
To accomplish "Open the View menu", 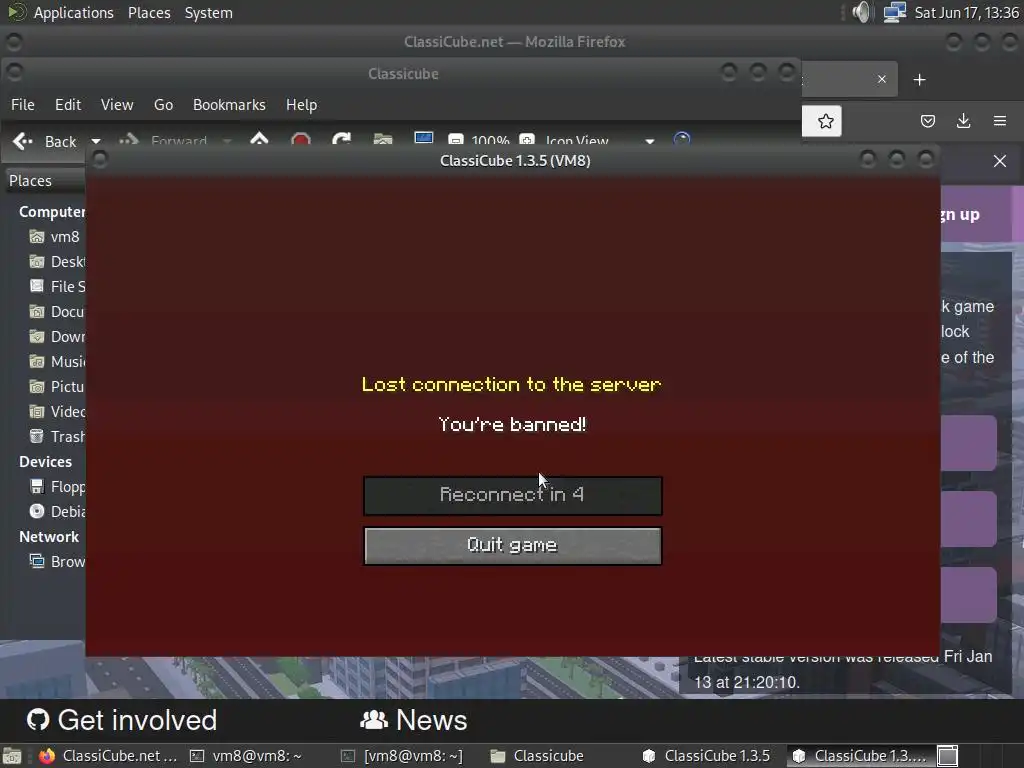I will point(117,104).
